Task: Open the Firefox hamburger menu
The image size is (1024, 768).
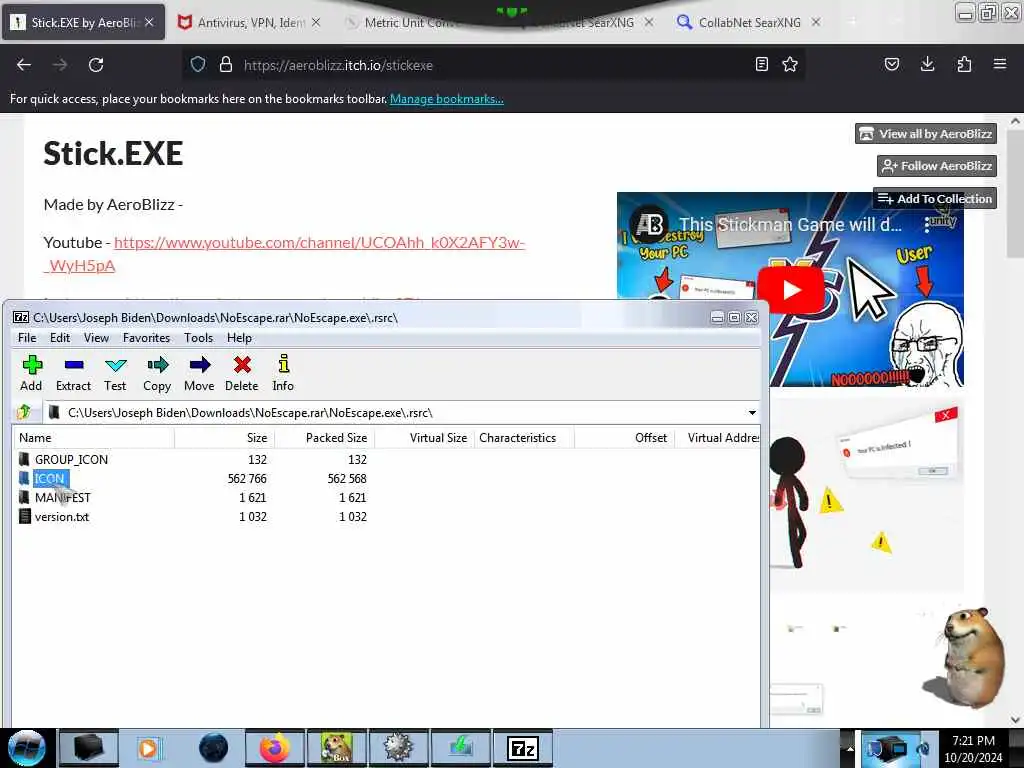Action: tap(999, 64)
